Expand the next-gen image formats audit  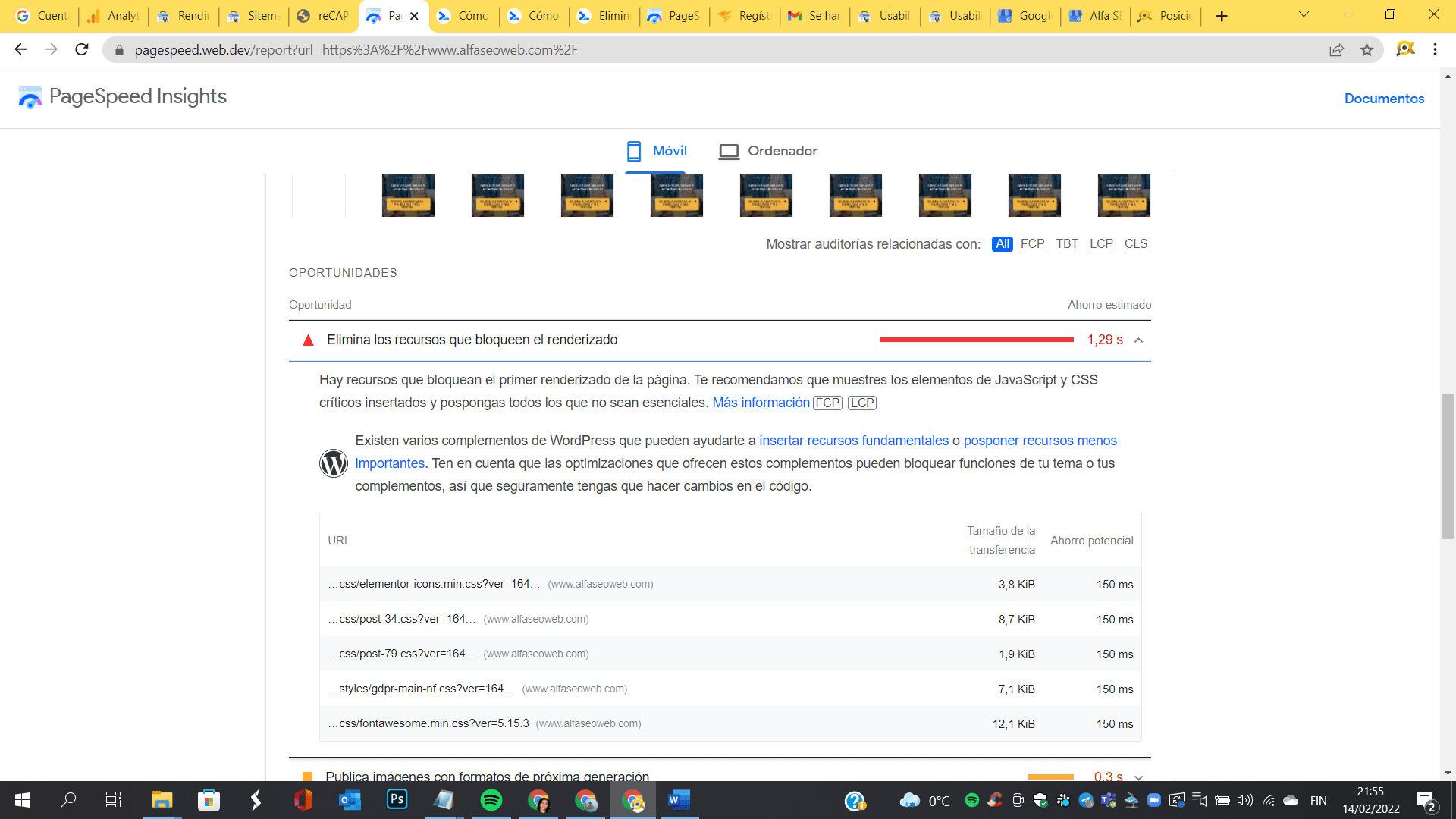(1138, 777)
